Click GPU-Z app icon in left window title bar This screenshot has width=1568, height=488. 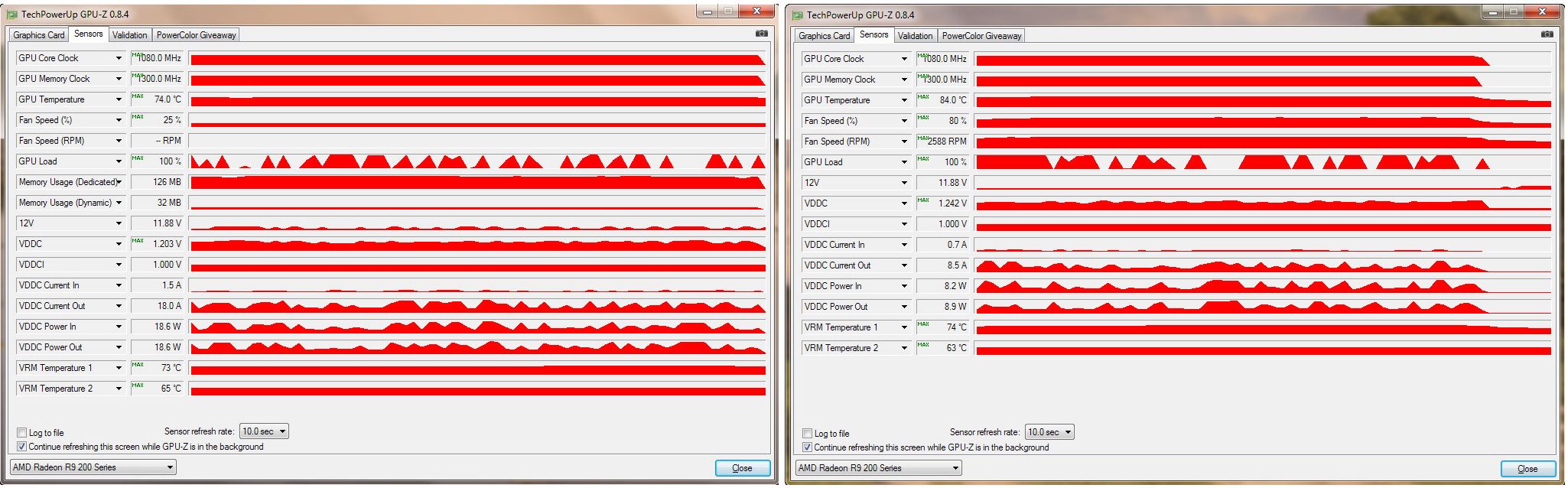point(12,15)
